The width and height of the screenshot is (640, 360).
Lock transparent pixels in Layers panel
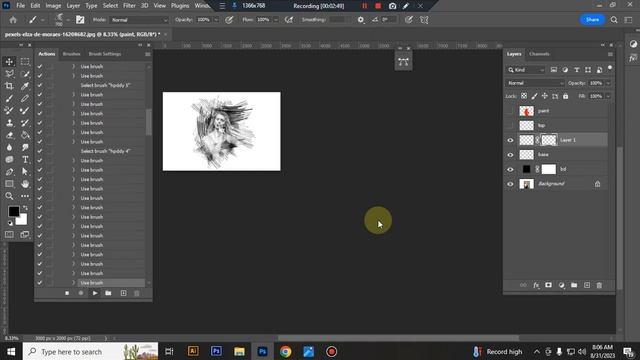pos(524,96)
